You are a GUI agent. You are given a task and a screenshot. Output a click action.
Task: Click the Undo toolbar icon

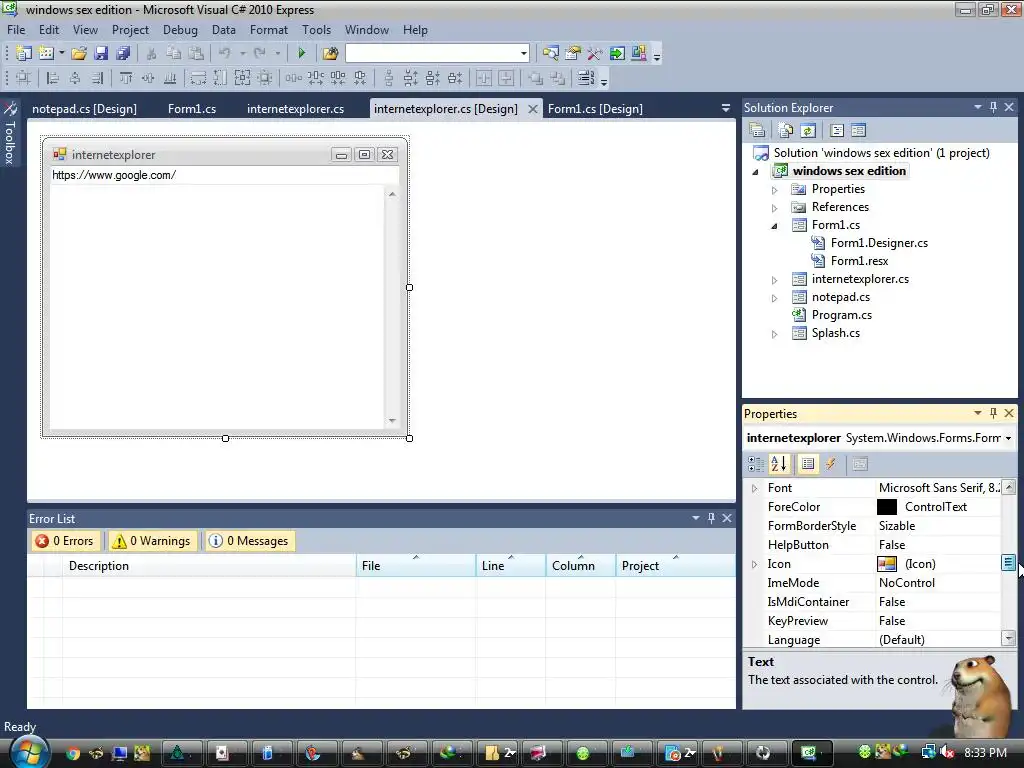(225, 54)
